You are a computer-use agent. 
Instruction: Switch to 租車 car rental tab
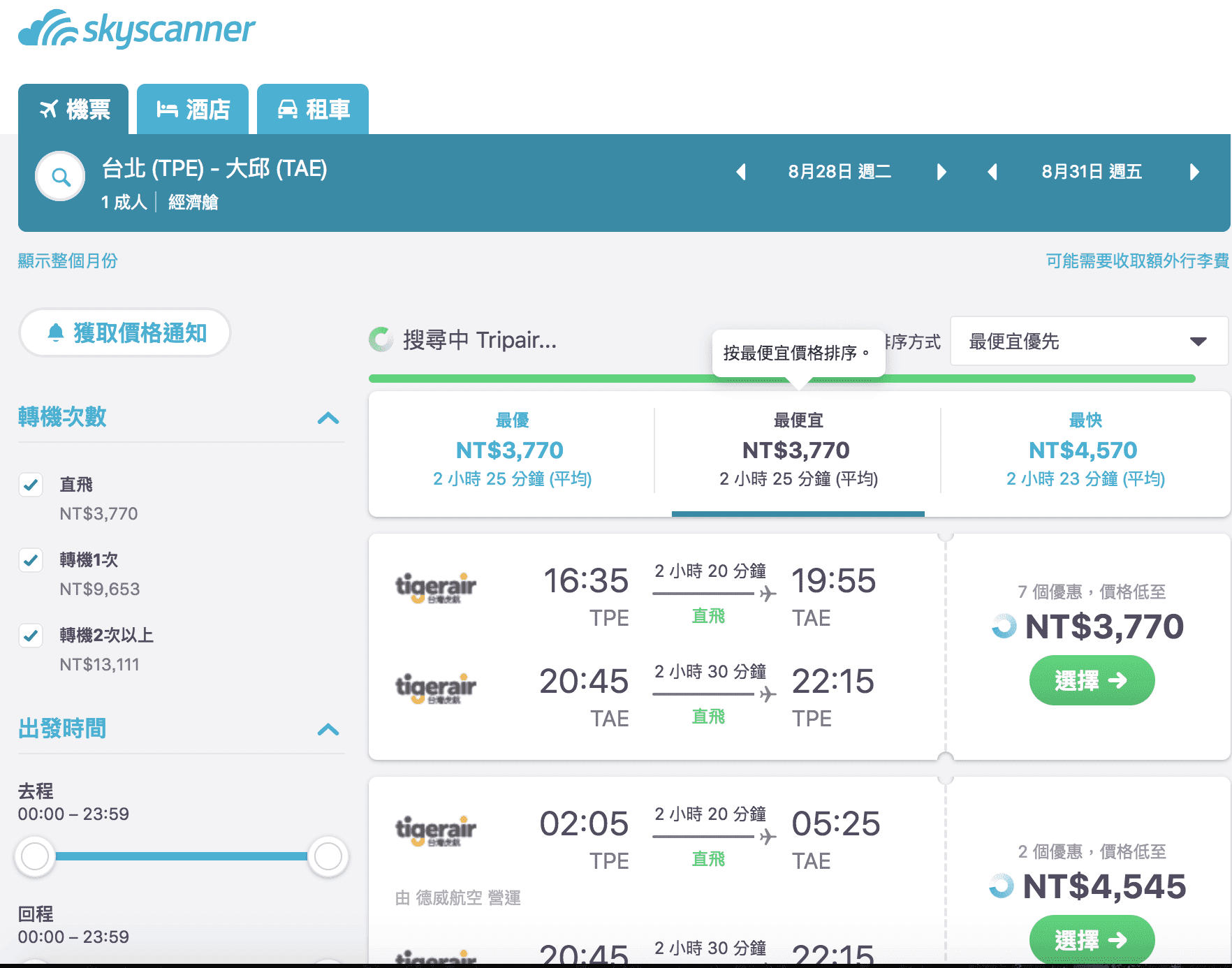tap(313, 109)
